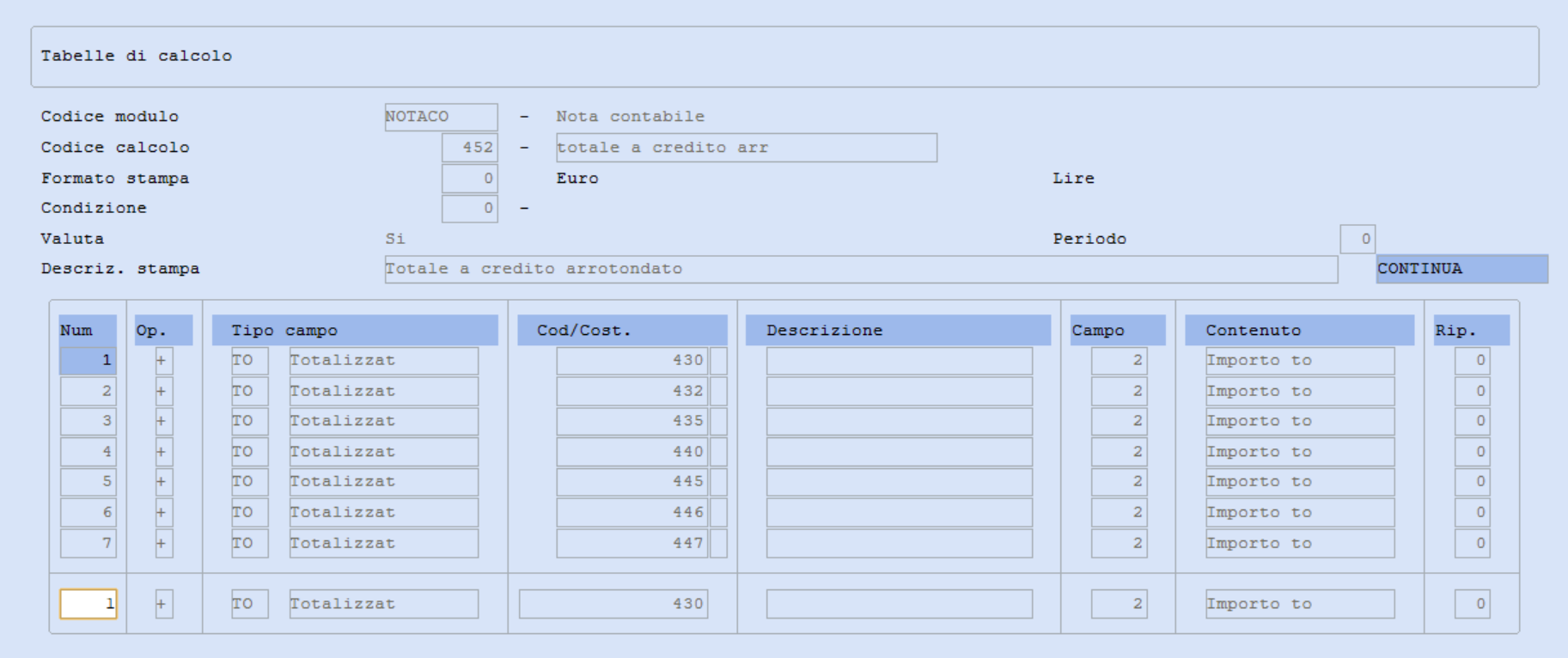Select row Num 7 in the table
This screenshot has height=658, width=1568.
point(88,543)
